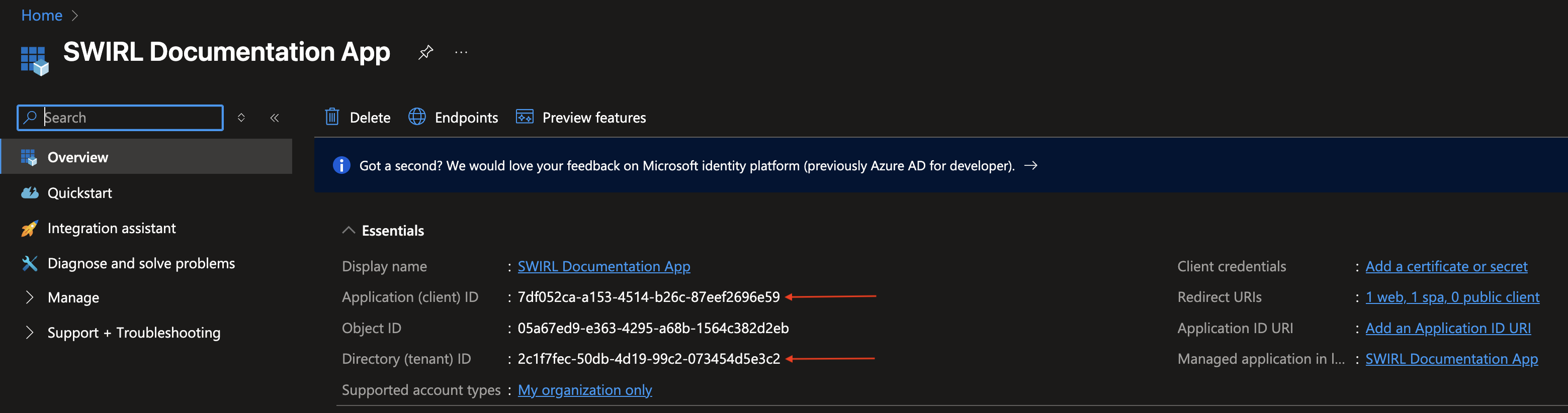Click the Preview features icon
This screenshot has width=1568, height=413.
pyautogui.click(x=525, y=117)
